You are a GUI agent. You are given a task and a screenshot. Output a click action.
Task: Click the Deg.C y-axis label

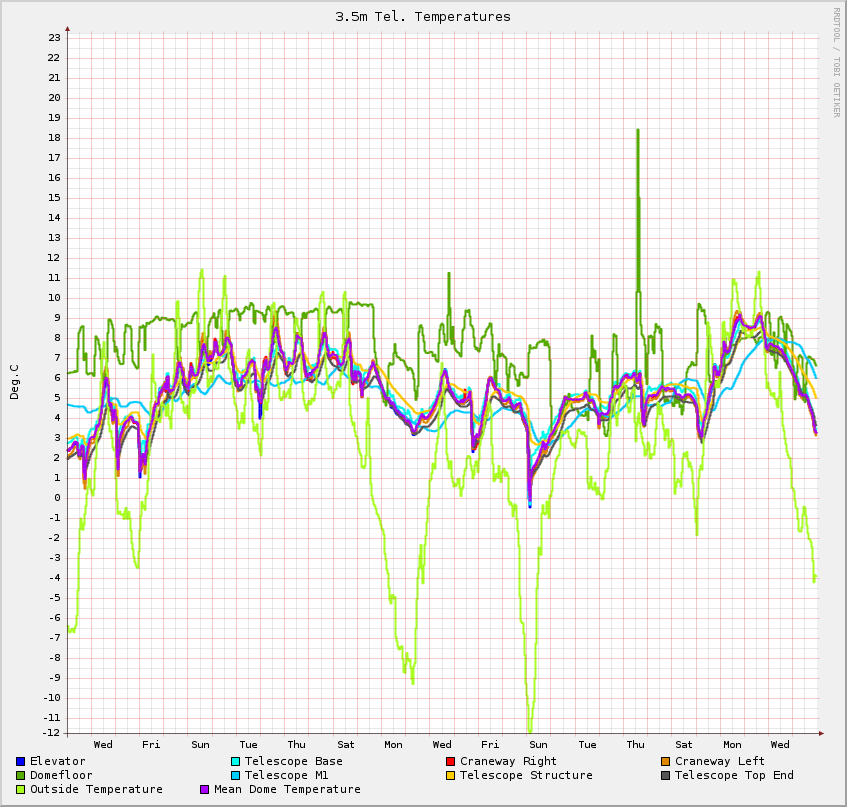coord(14,381)
